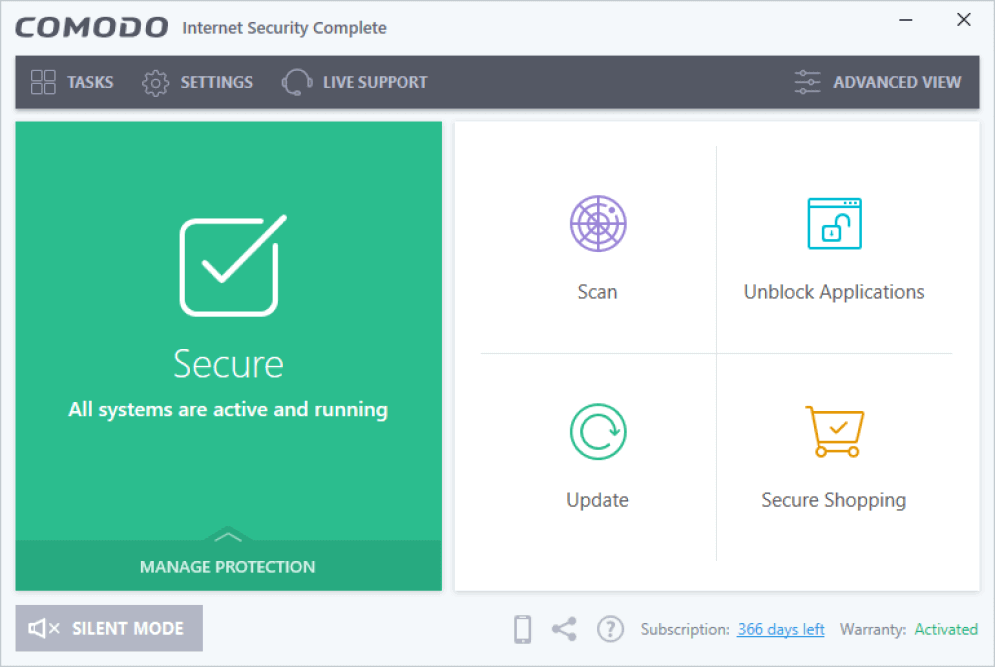
Task: Click the Activated warranty status
Action: pos(946,629)
